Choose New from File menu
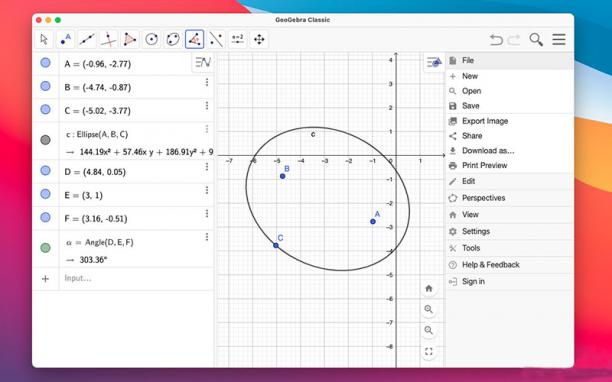612x382 pixels. pyautogui.click(x=510, y=76)
